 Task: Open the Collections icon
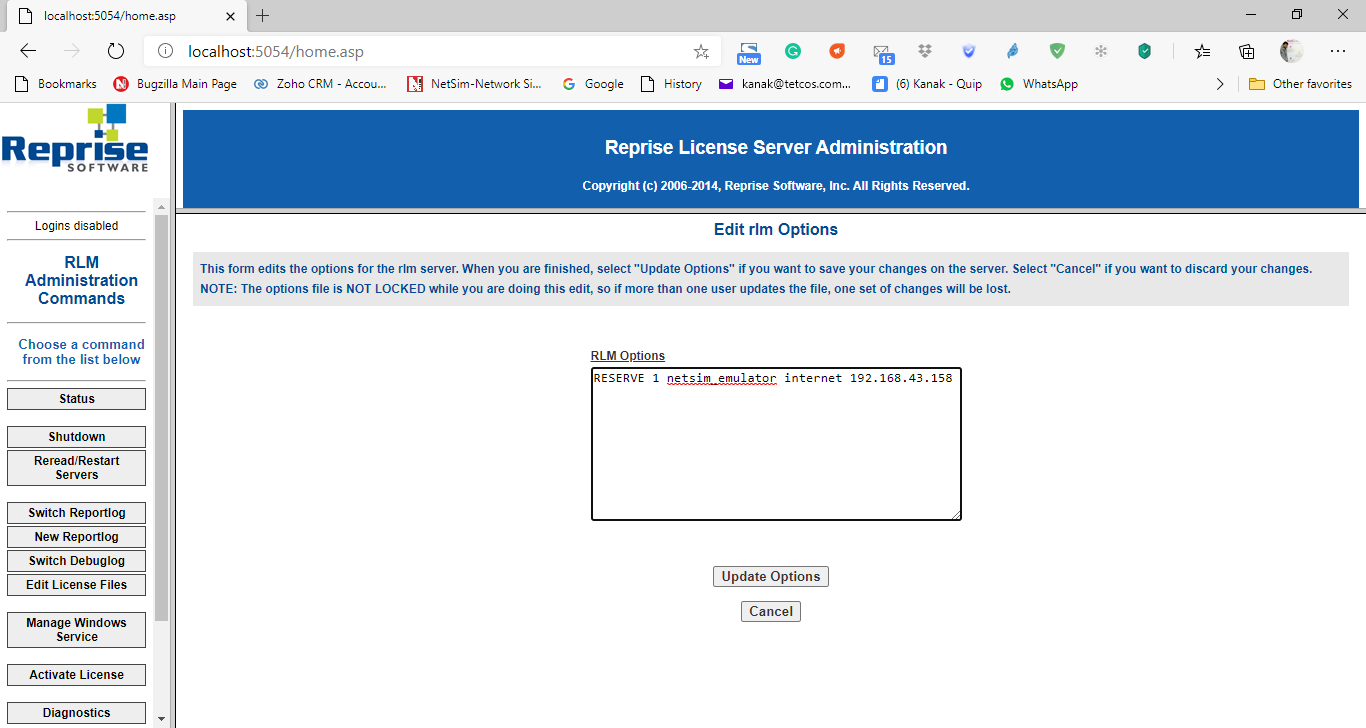click(1247, 51)
